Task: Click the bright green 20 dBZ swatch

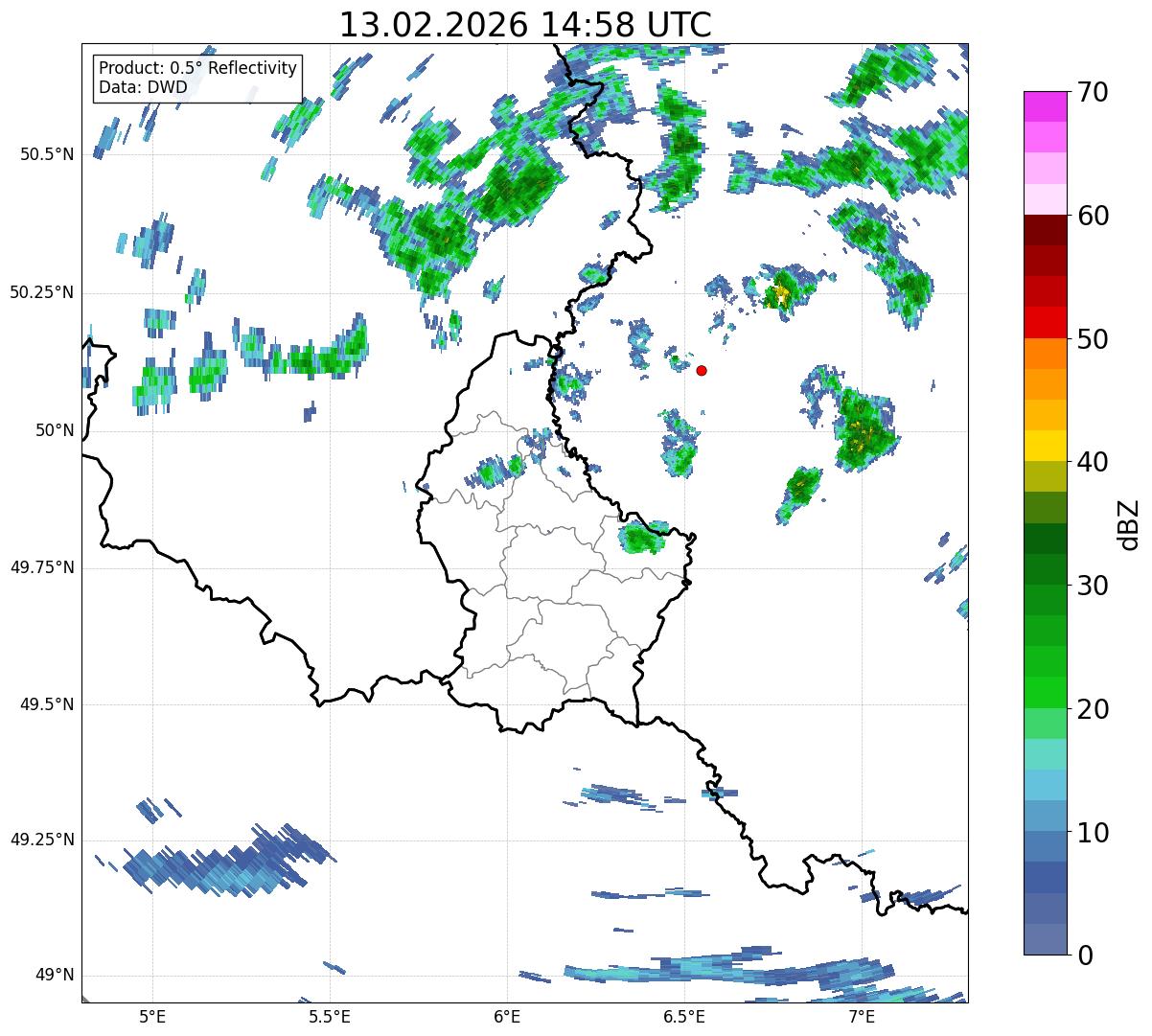Action: [1045, 693]
